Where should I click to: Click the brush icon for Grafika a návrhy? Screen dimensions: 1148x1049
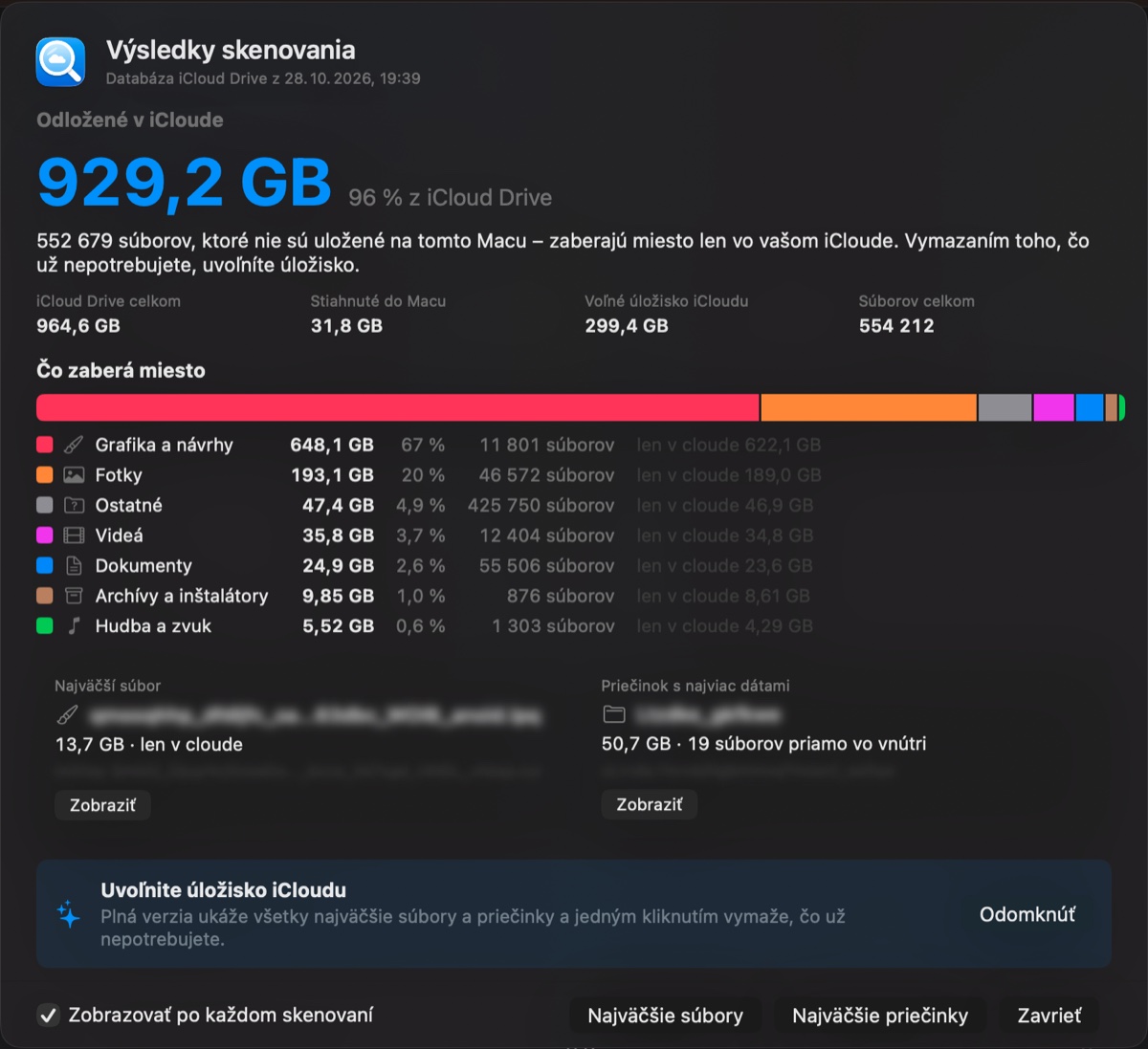tap(74, 445)
